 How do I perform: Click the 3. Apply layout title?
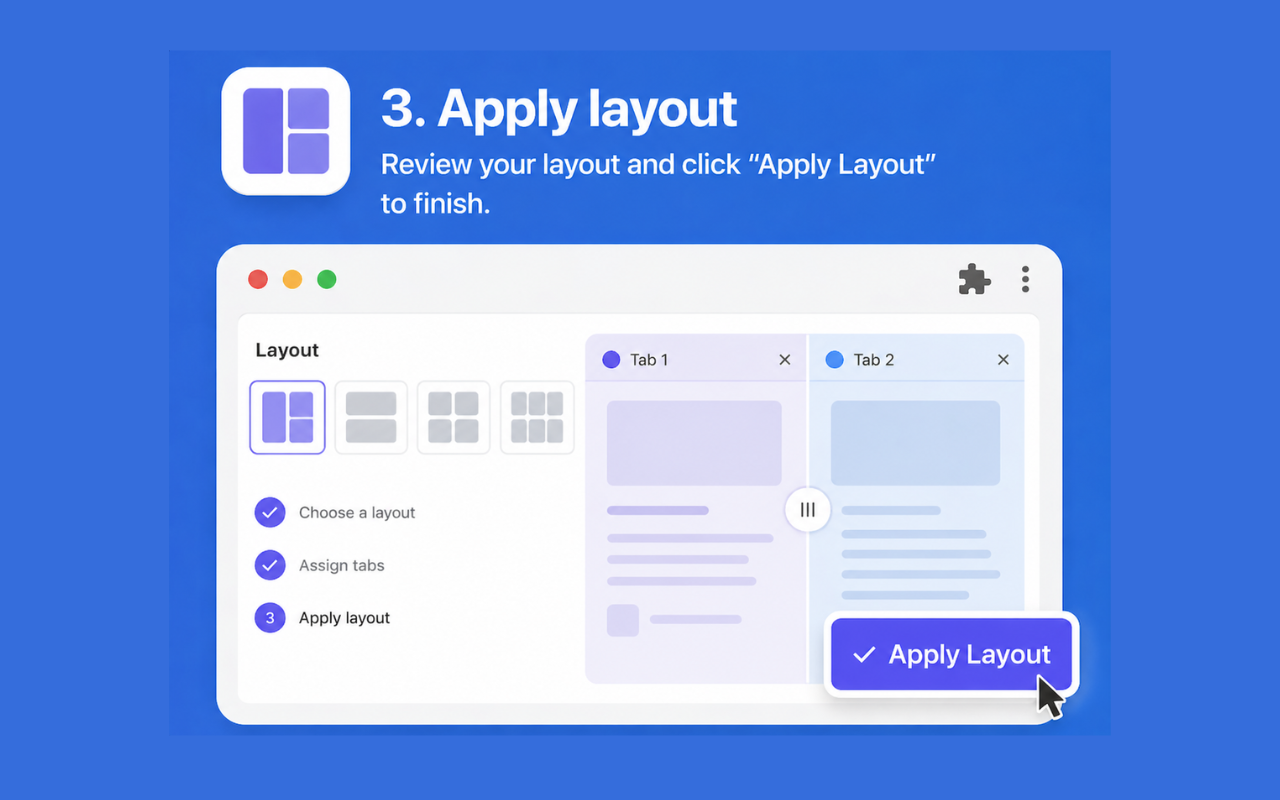click(559, 108)
